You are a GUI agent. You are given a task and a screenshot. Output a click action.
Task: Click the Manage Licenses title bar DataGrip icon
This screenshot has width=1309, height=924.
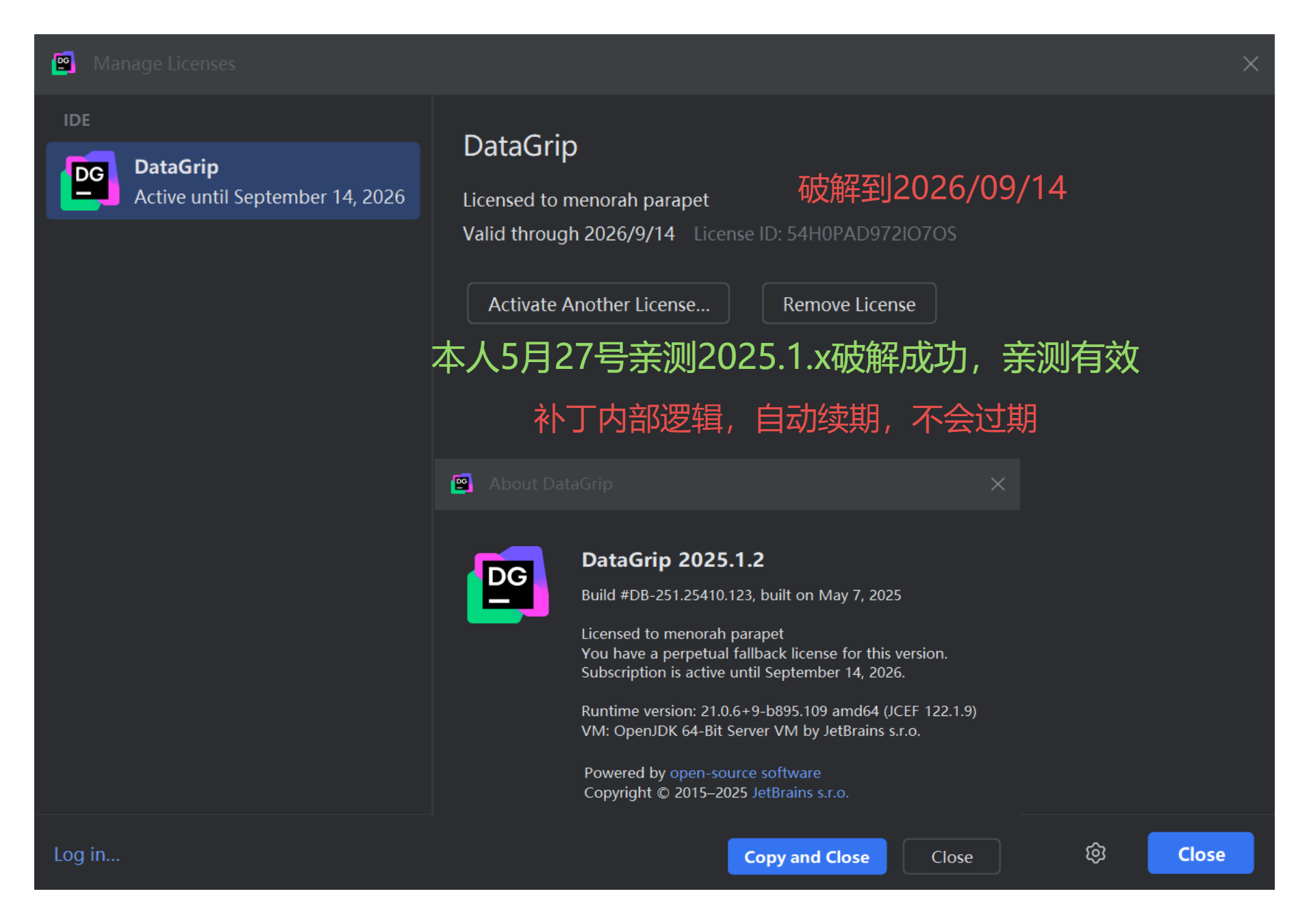64,63
